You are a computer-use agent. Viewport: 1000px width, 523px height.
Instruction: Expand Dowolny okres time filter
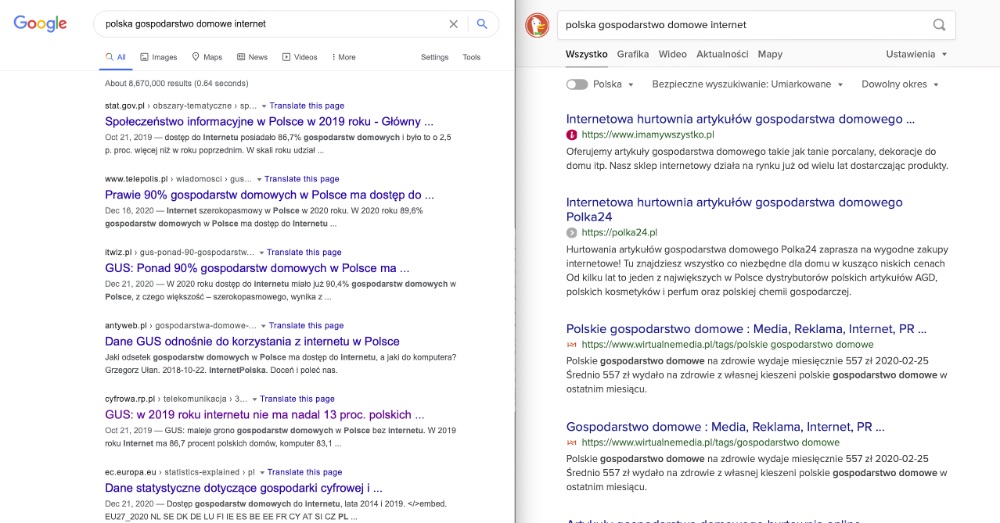[x=900, y=85]
